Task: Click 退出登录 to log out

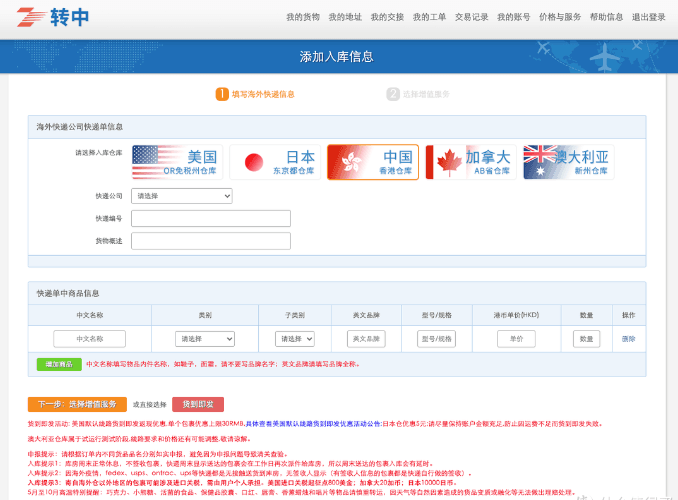Action: coord(649,17)
